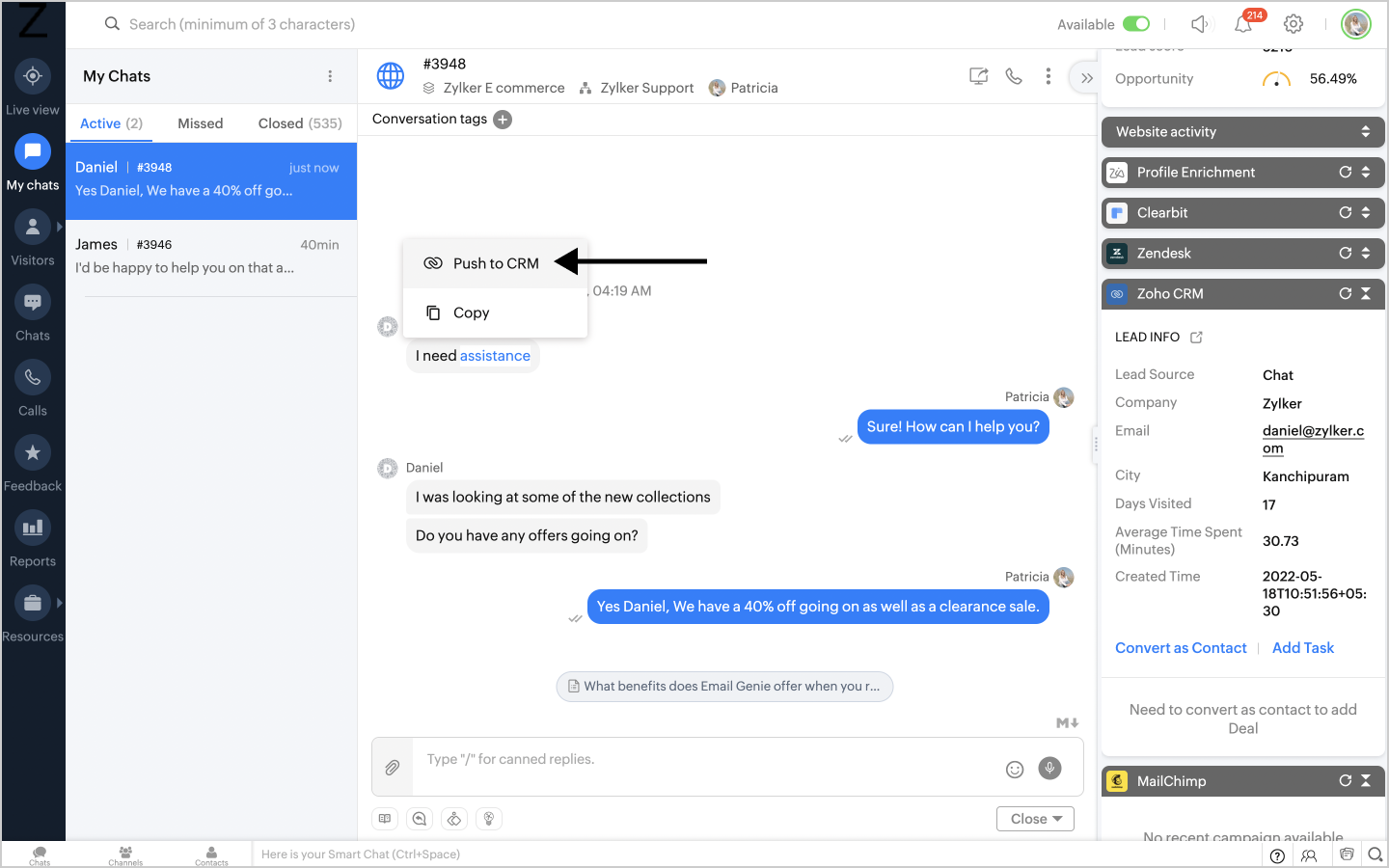
Task: Open the search icon in bottom bar
Action: (1375, 854)
